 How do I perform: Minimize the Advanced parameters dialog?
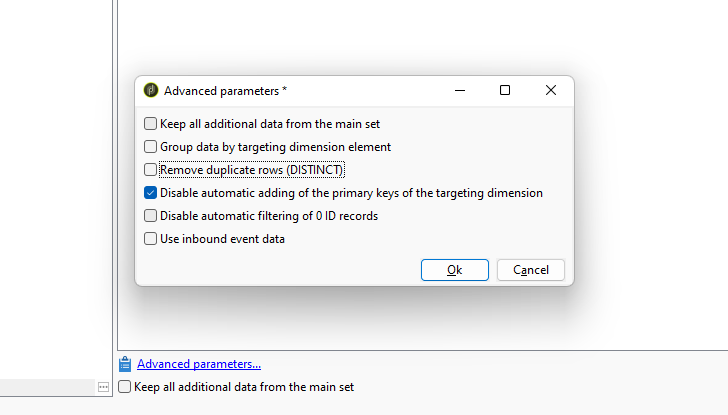460,91
